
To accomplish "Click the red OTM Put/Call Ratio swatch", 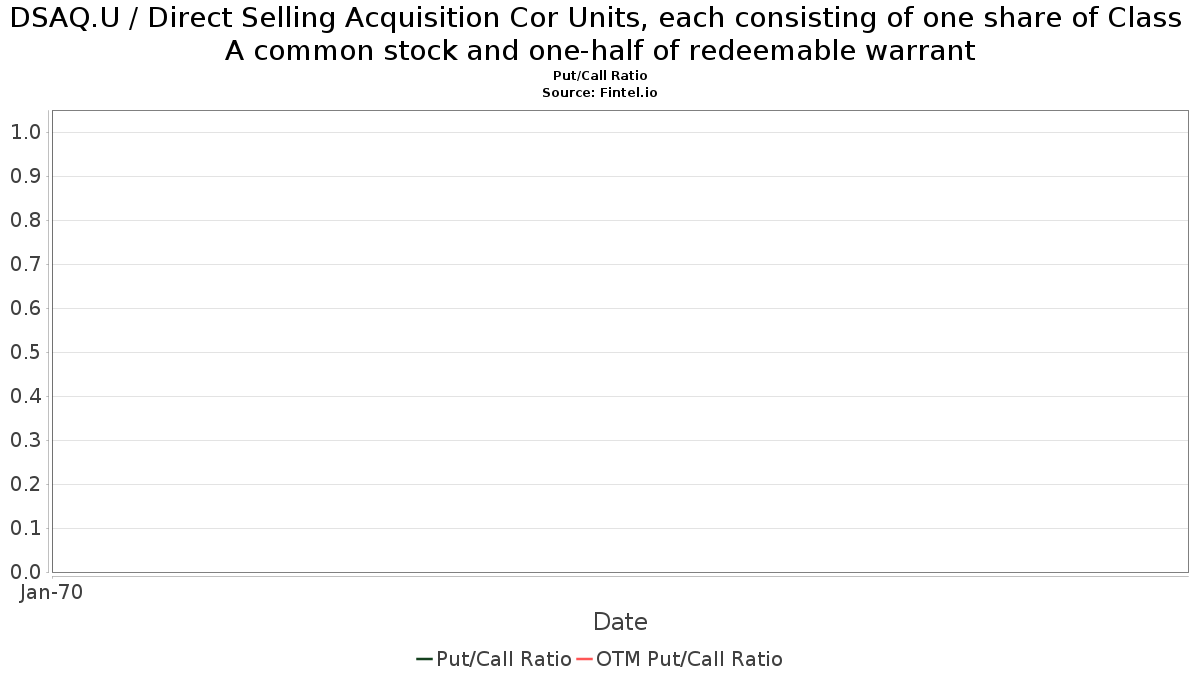I will 585,659.
